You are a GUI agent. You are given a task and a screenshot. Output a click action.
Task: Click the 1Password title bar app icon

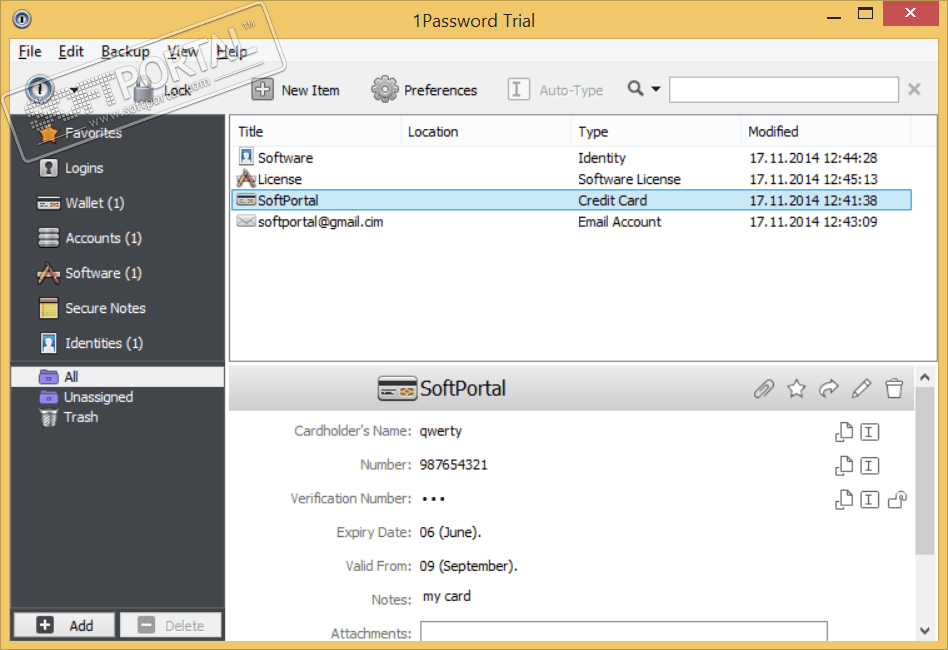[x=22, y=19]
